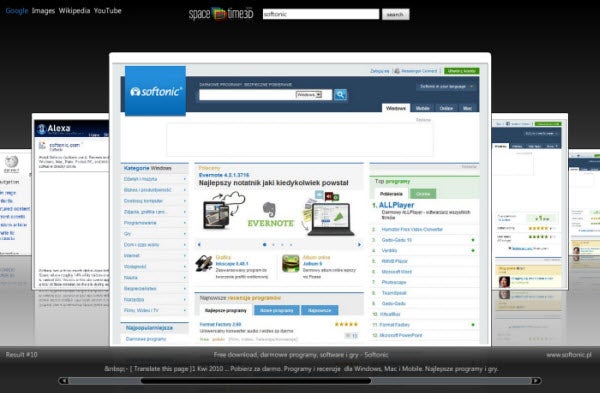This screenshot has height=393, width=600.
Task: Expand the Bezpieczeństwo category
Action: (x=155, y=288)
